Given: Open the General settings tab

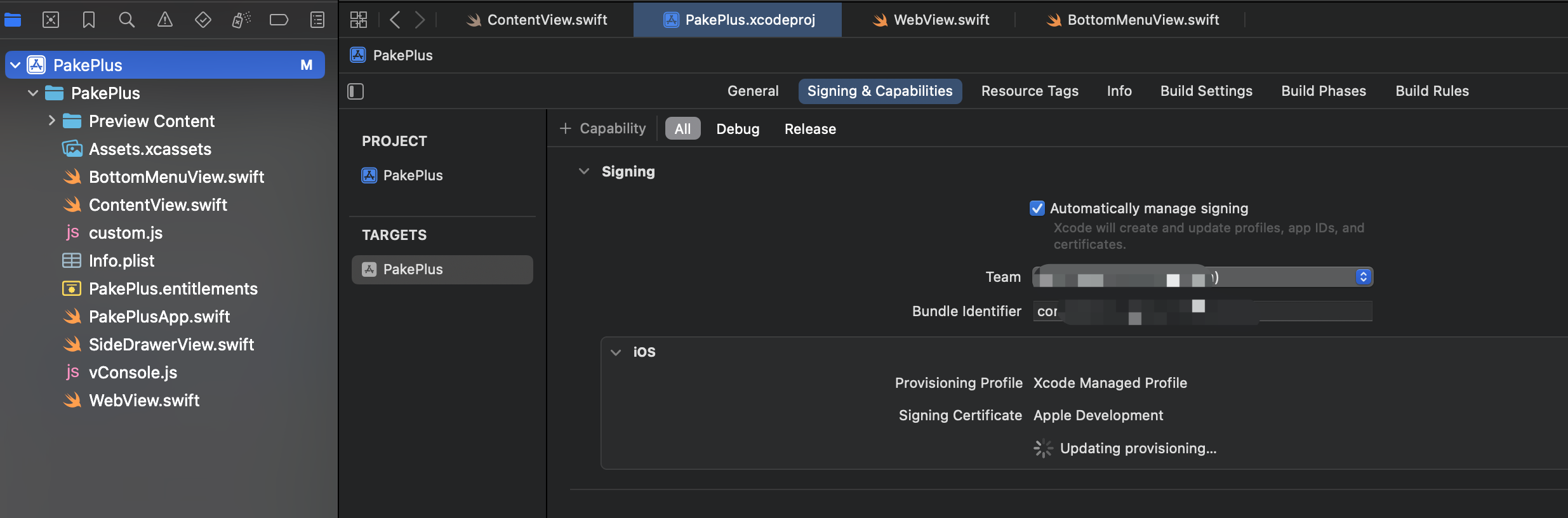Looking at the screenshot, I should (x=753, y=91).
